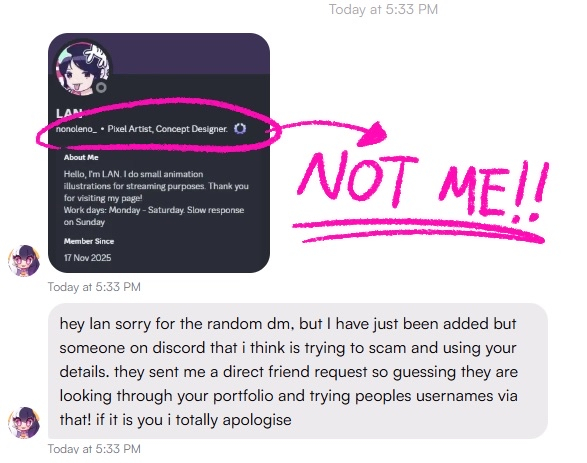This screenshot has height=463, width=587.
Task: Click the 'hey lan sorry' message bubble
Action: (x=298, y=371)
